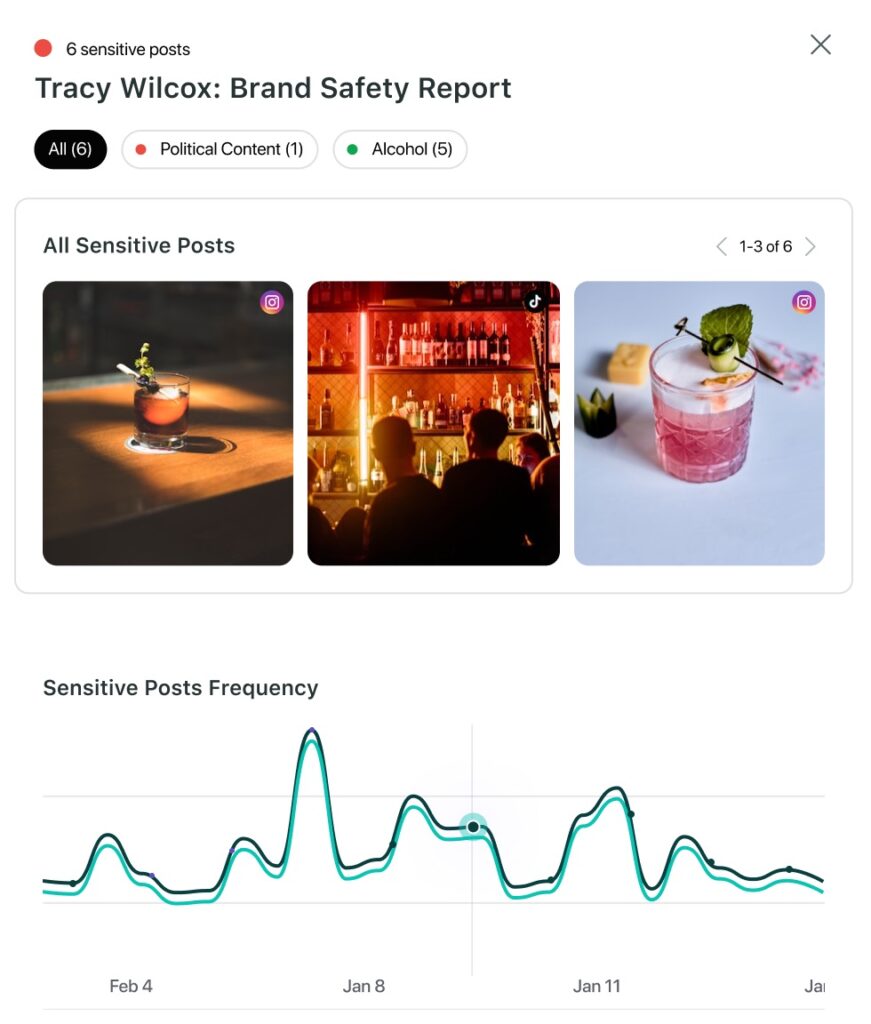Click the highest peak of frequency chart
This screenshot has height=1024, width=871.
pos(312,731)
